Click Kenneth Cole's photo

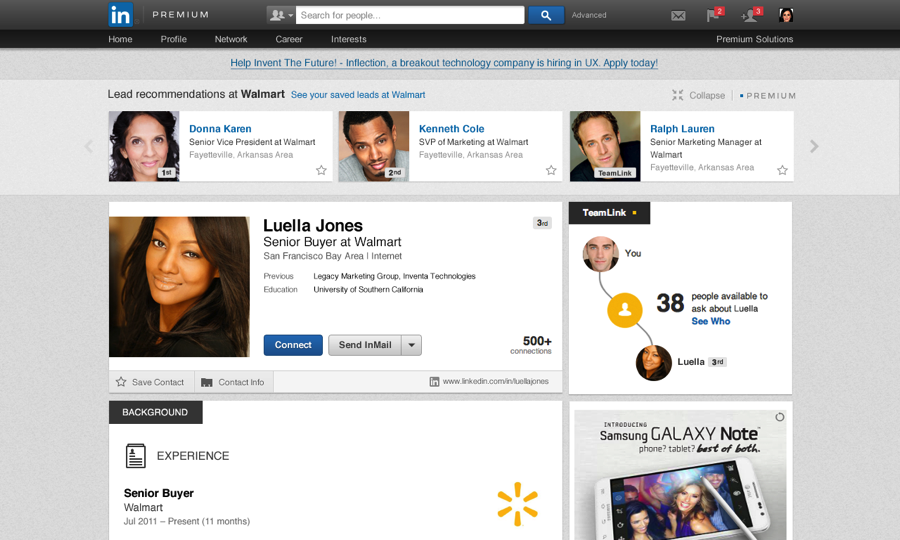(374, 146)
